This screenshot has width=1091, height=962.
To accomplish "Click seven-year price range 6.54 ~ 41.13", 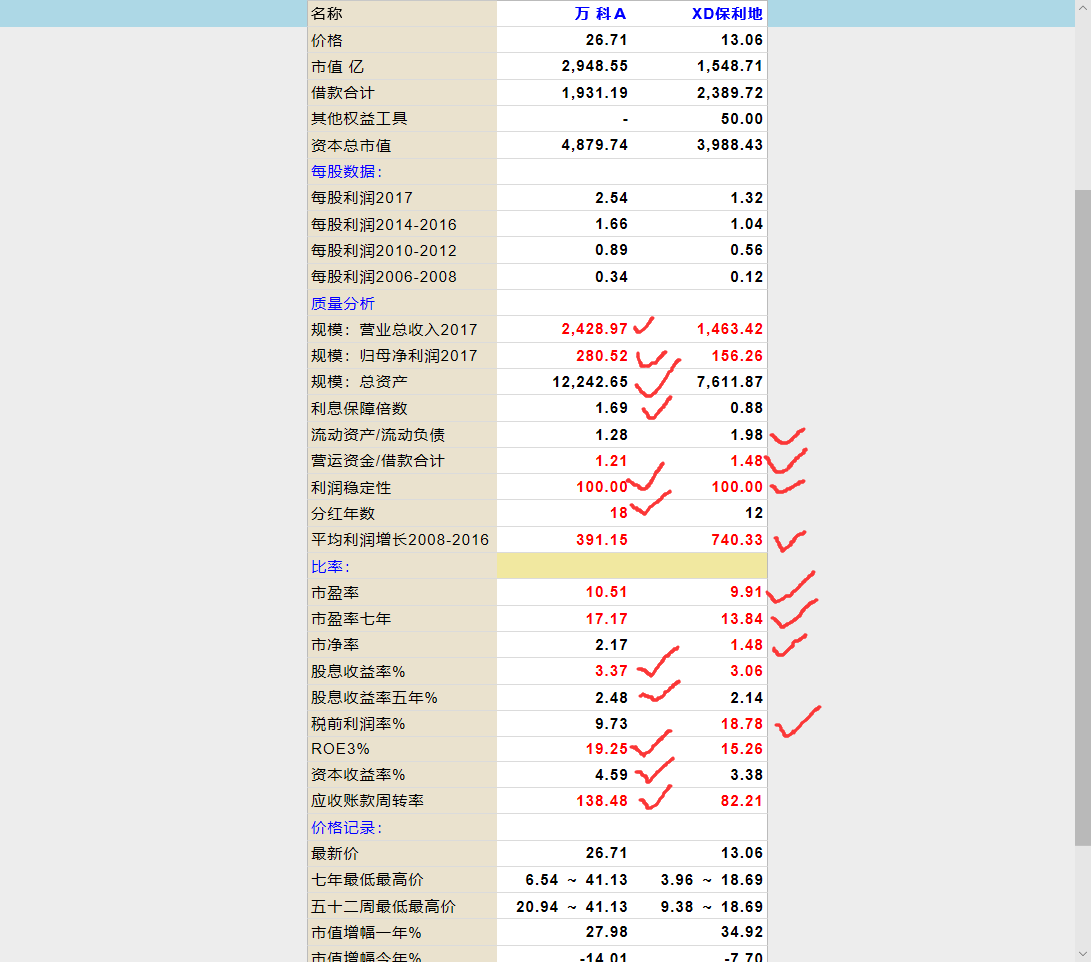I will coord(577,880).
